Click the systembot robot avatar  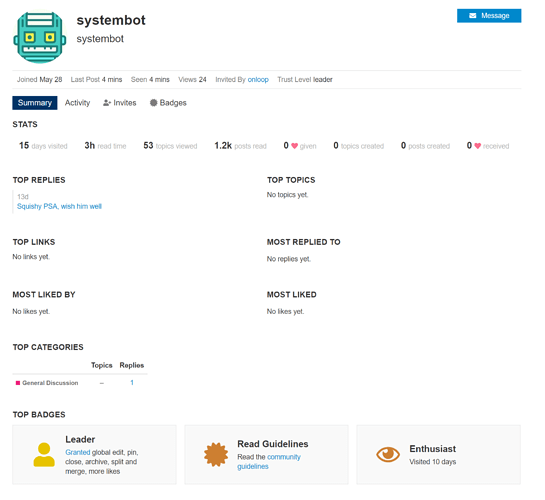point(40,38)
